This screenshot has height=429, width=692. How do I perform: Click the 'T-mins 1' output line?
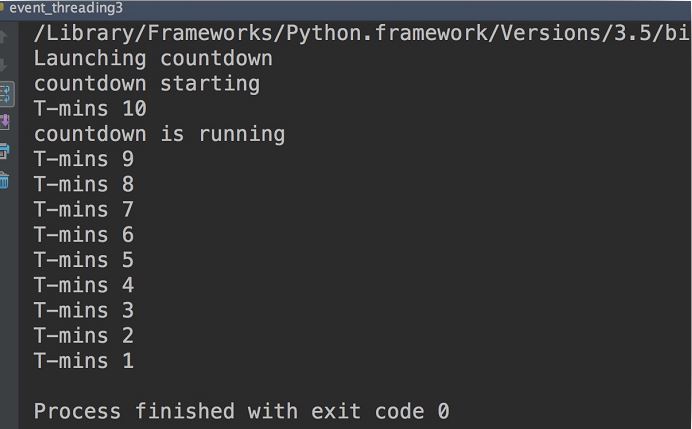coord(84,361)
